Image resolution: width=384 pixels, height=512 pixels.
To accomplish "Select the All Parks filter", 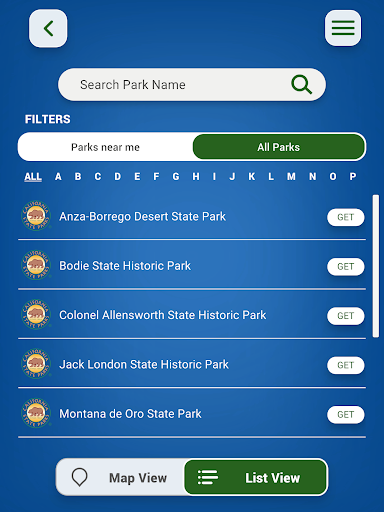I will pos(279,147).
